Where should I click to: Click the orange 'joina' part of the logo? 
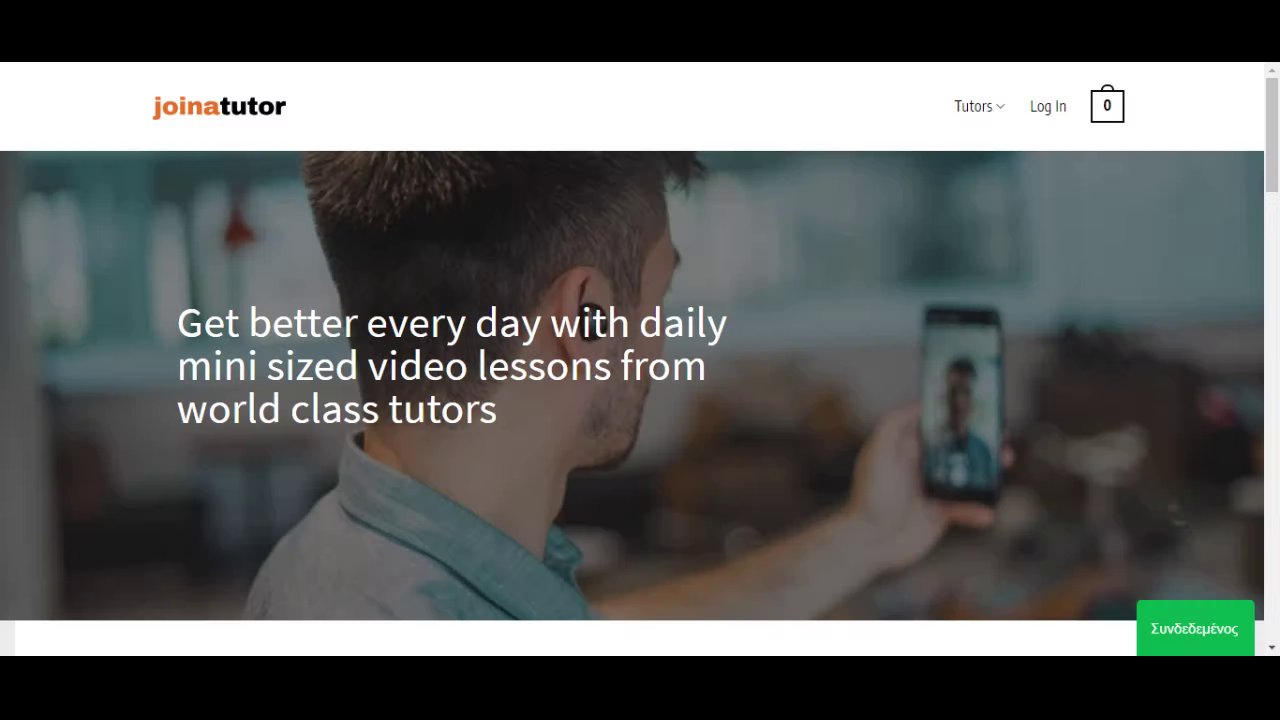(x=185, y=107)
